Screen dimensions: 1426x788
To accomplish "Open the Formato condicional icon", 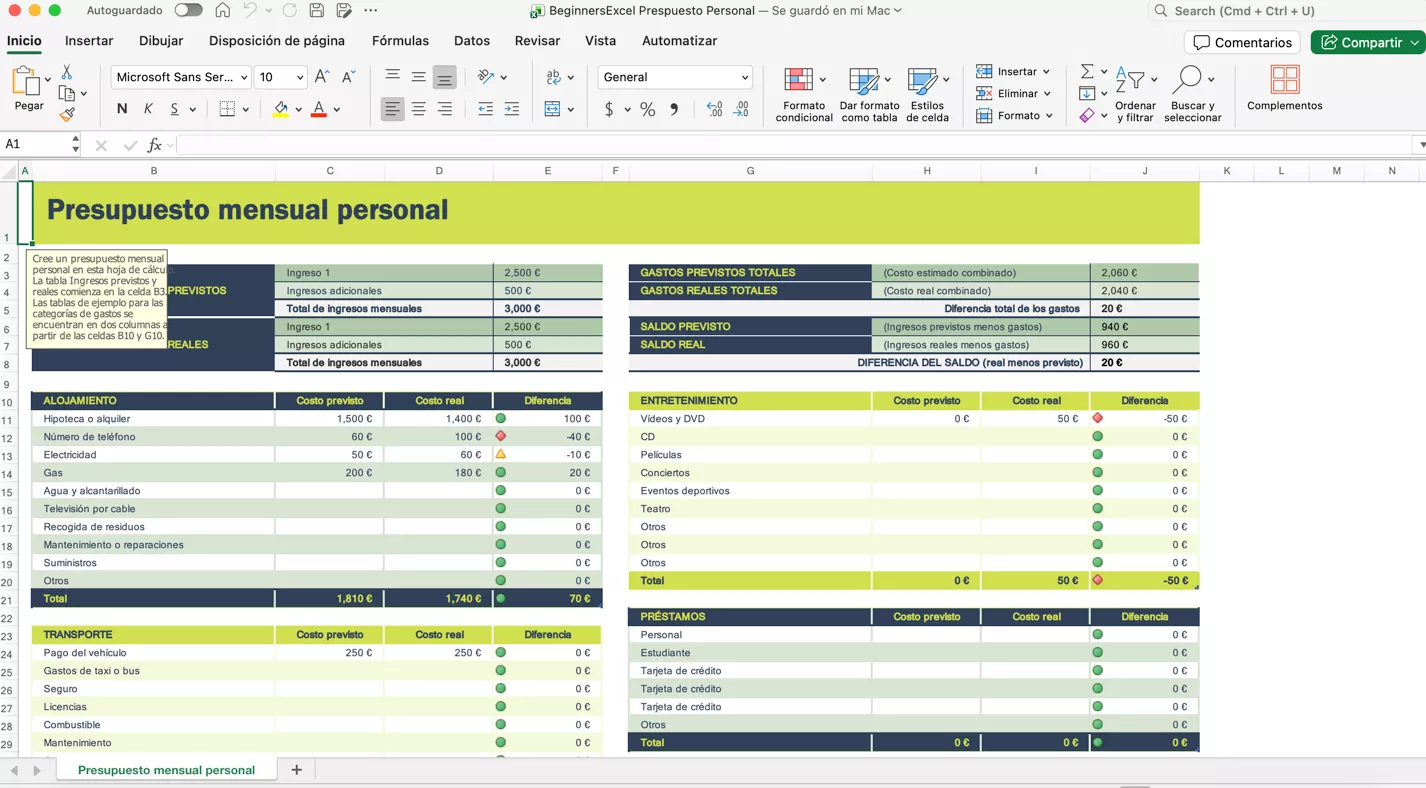I will tap(798, 80).
